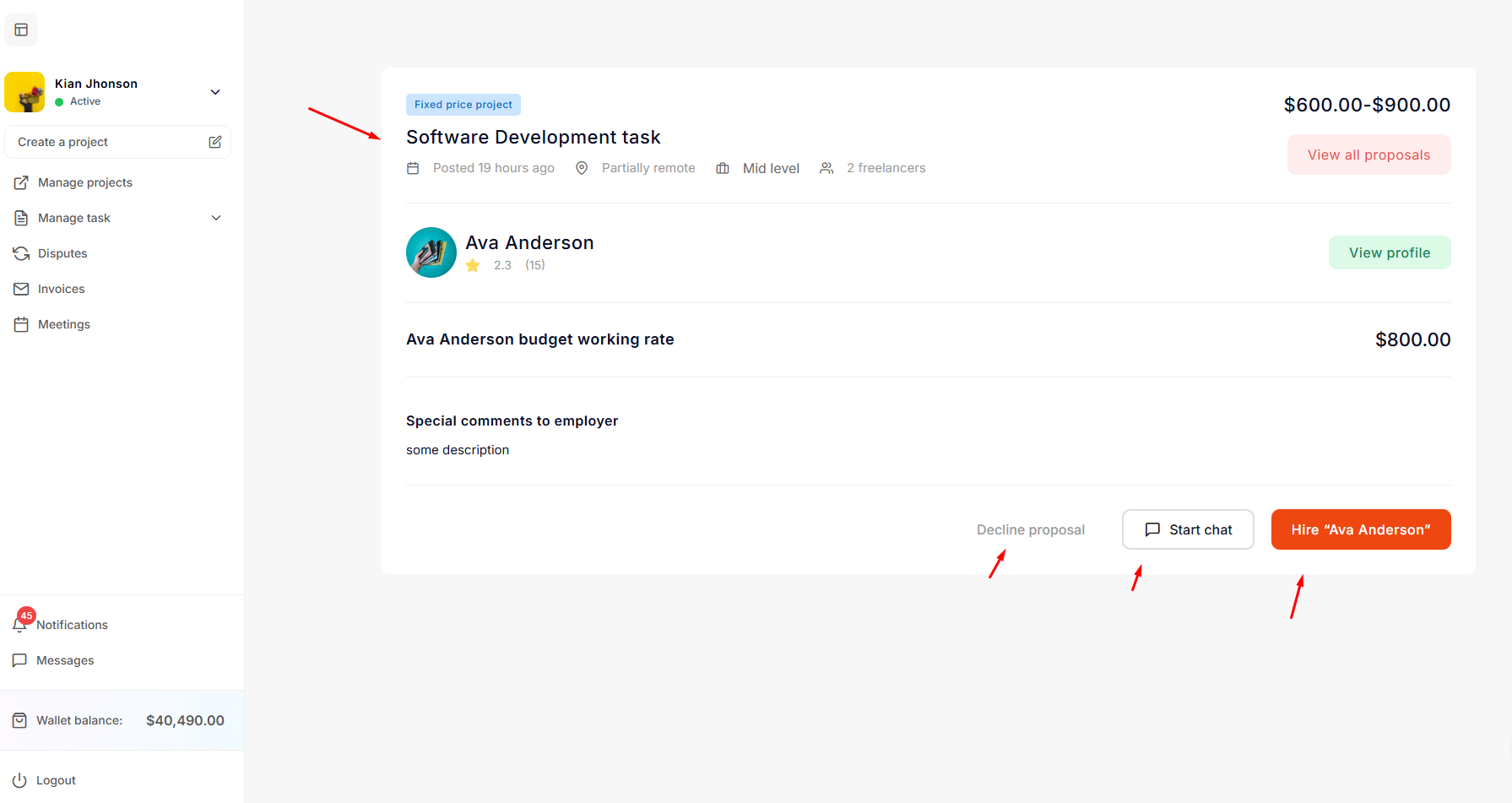Click the Disputes refresh icon
This screenshot has width=1512, height=803.
[x=21, y=253]
